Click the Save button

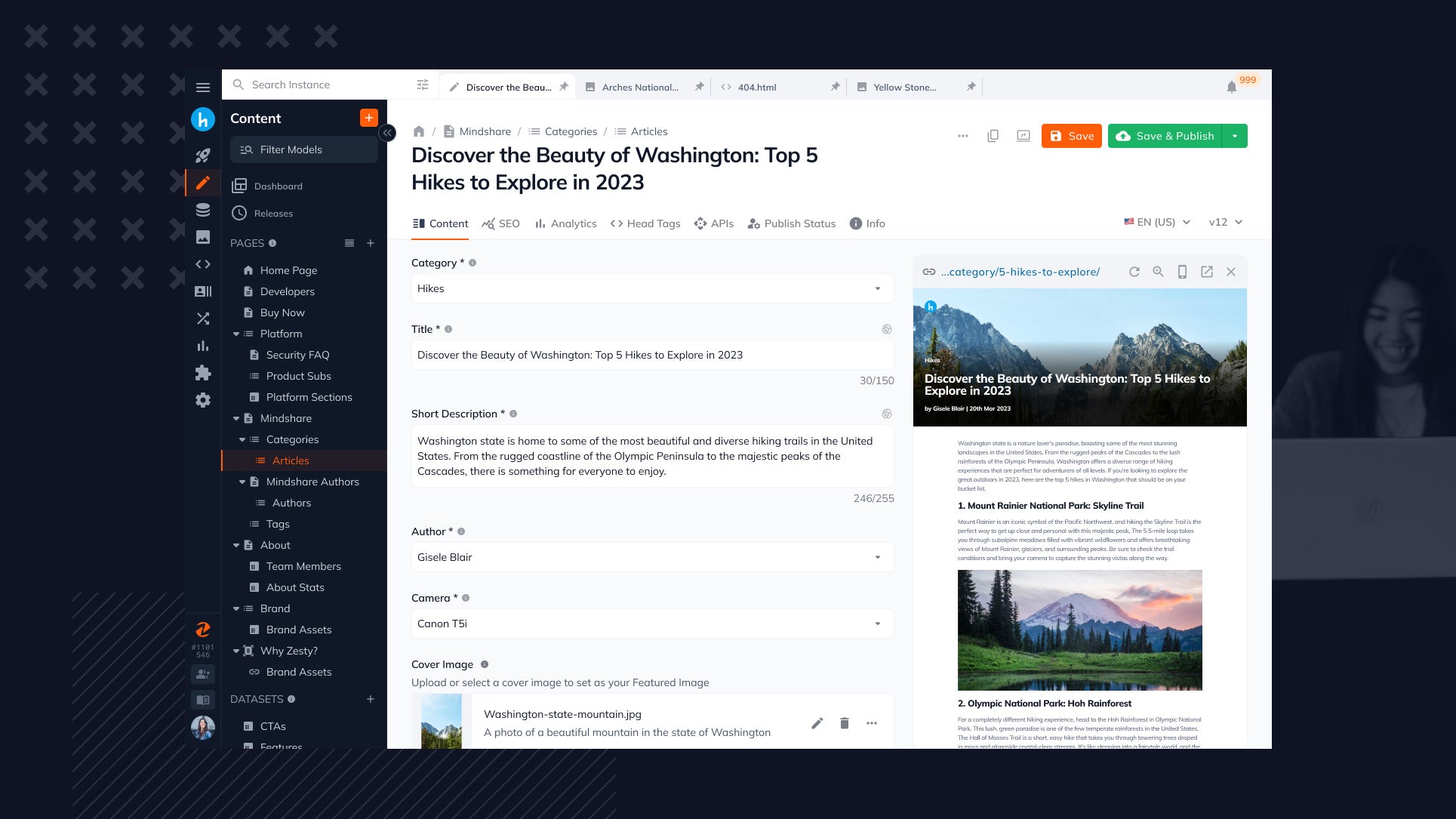click(1071, 135)
